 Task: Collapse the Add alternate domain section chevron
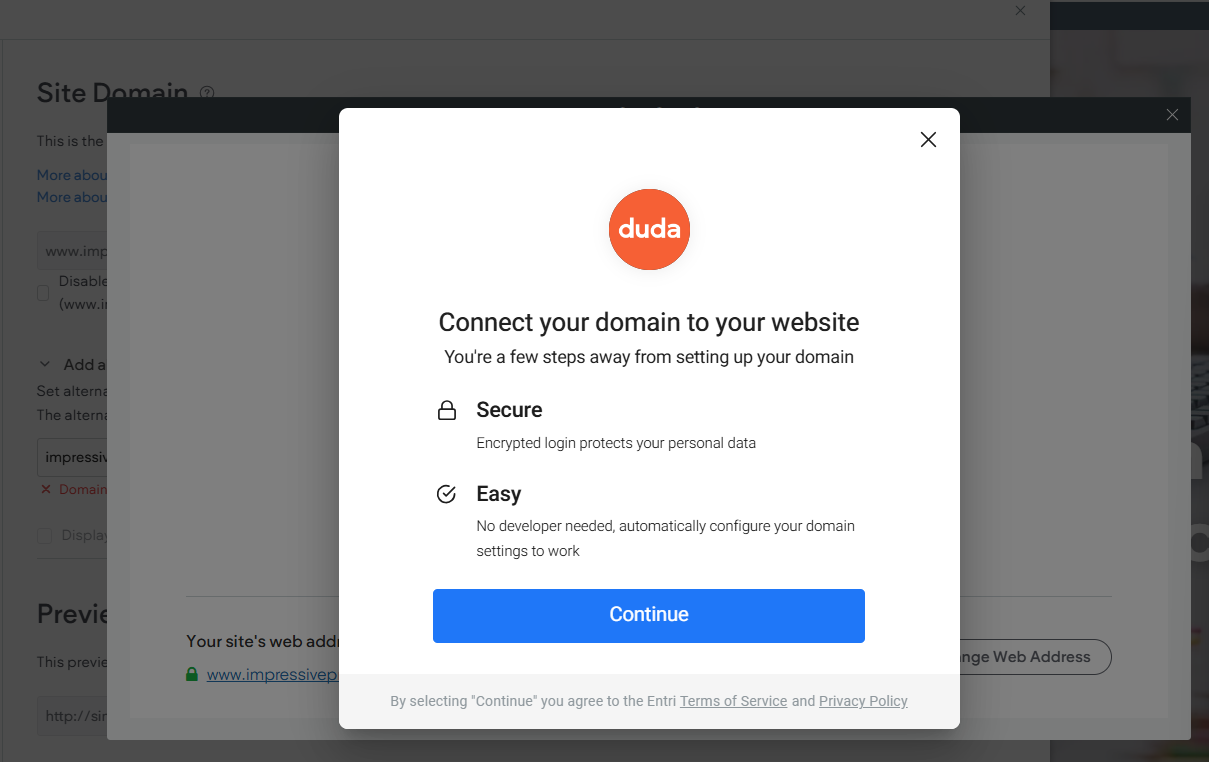(x=45, y=364)
